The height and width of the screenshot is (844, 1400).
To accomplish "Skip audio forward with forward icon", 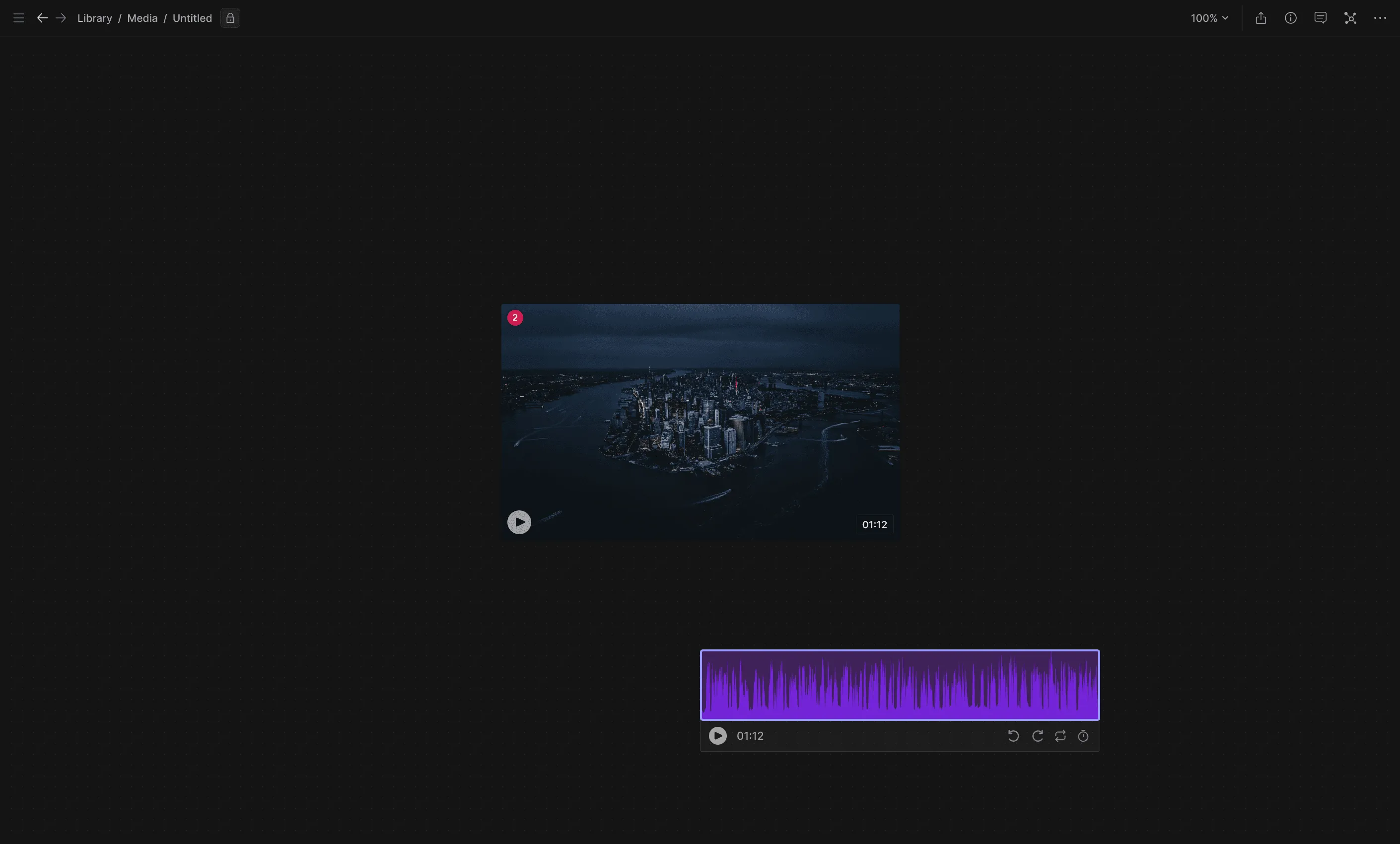I will (1037, 736).
